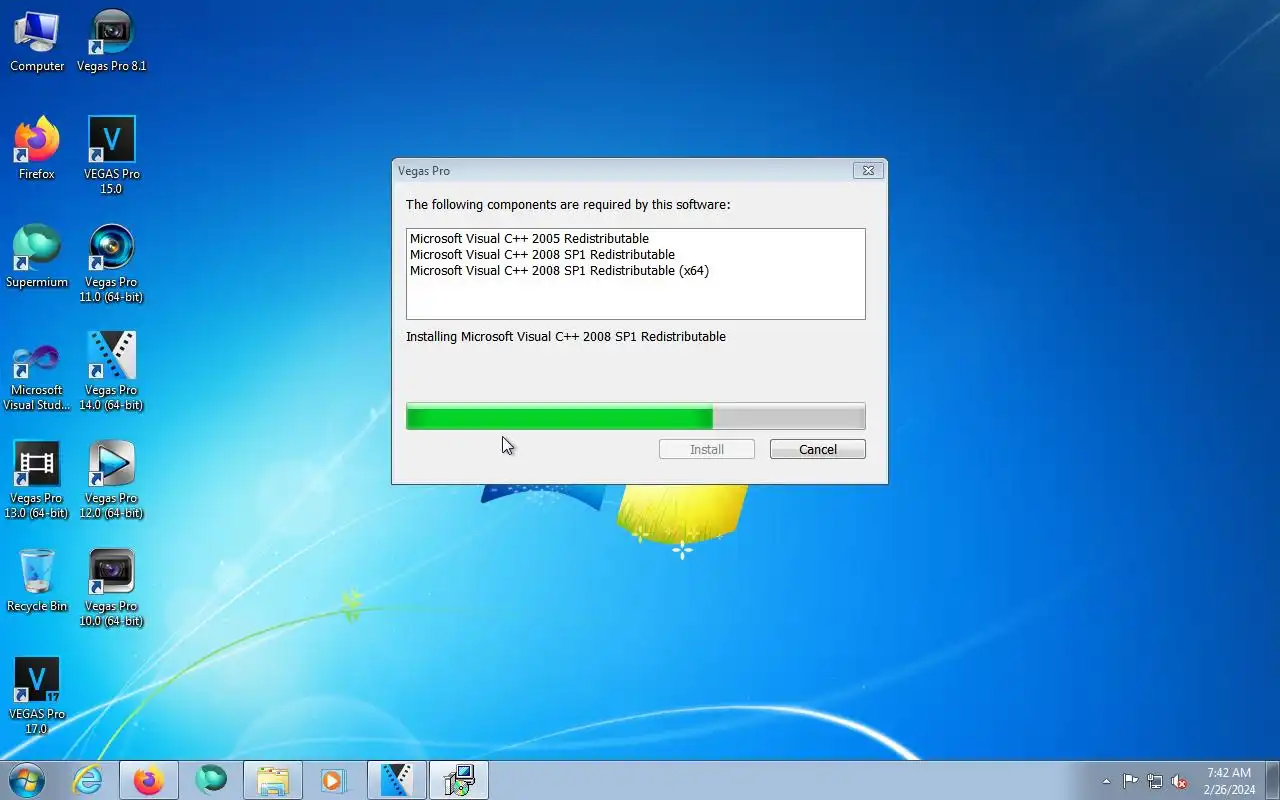This screenshot has width=1280, height=800.
Task: Switch to Vegas Pro taskbar window
Action: 397,780
